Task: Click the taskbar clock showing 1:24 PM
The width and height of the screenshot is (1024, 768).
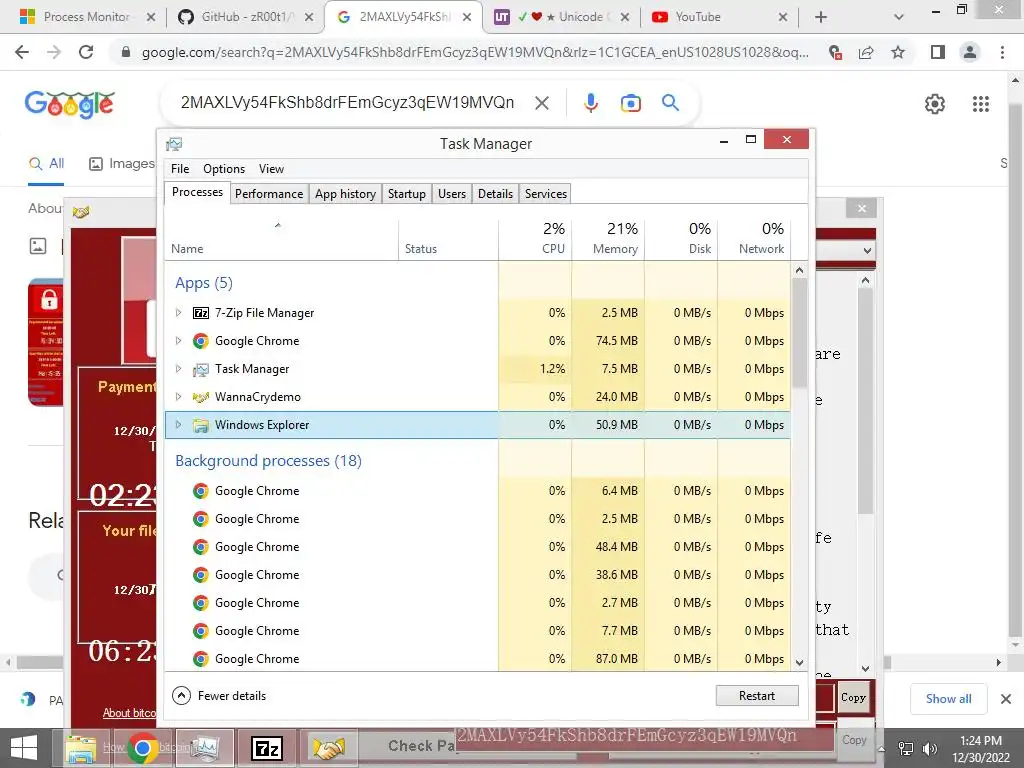Action: click(980, 749)
